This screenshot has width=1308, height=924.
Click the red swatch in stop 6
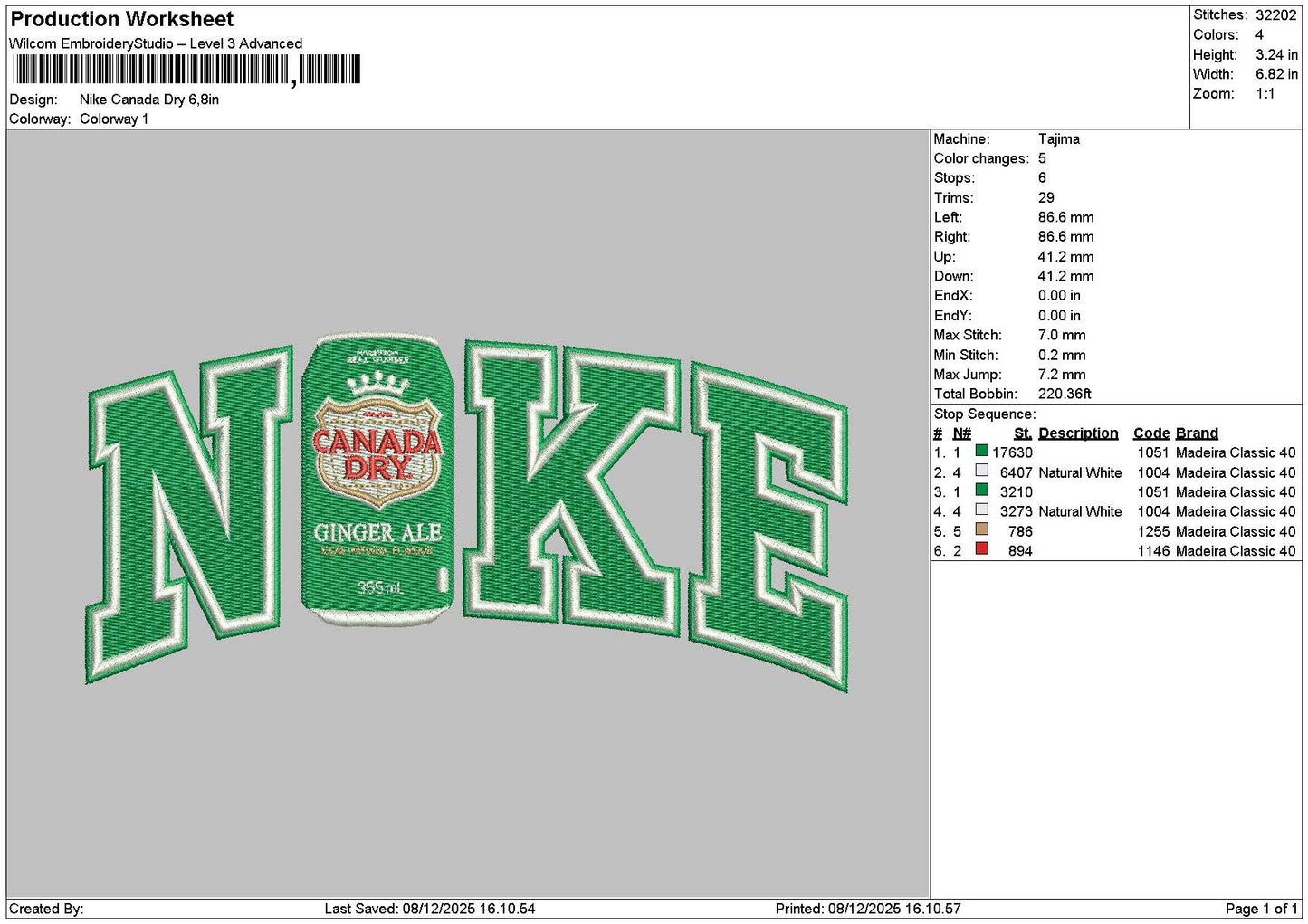tap(981, 549)
